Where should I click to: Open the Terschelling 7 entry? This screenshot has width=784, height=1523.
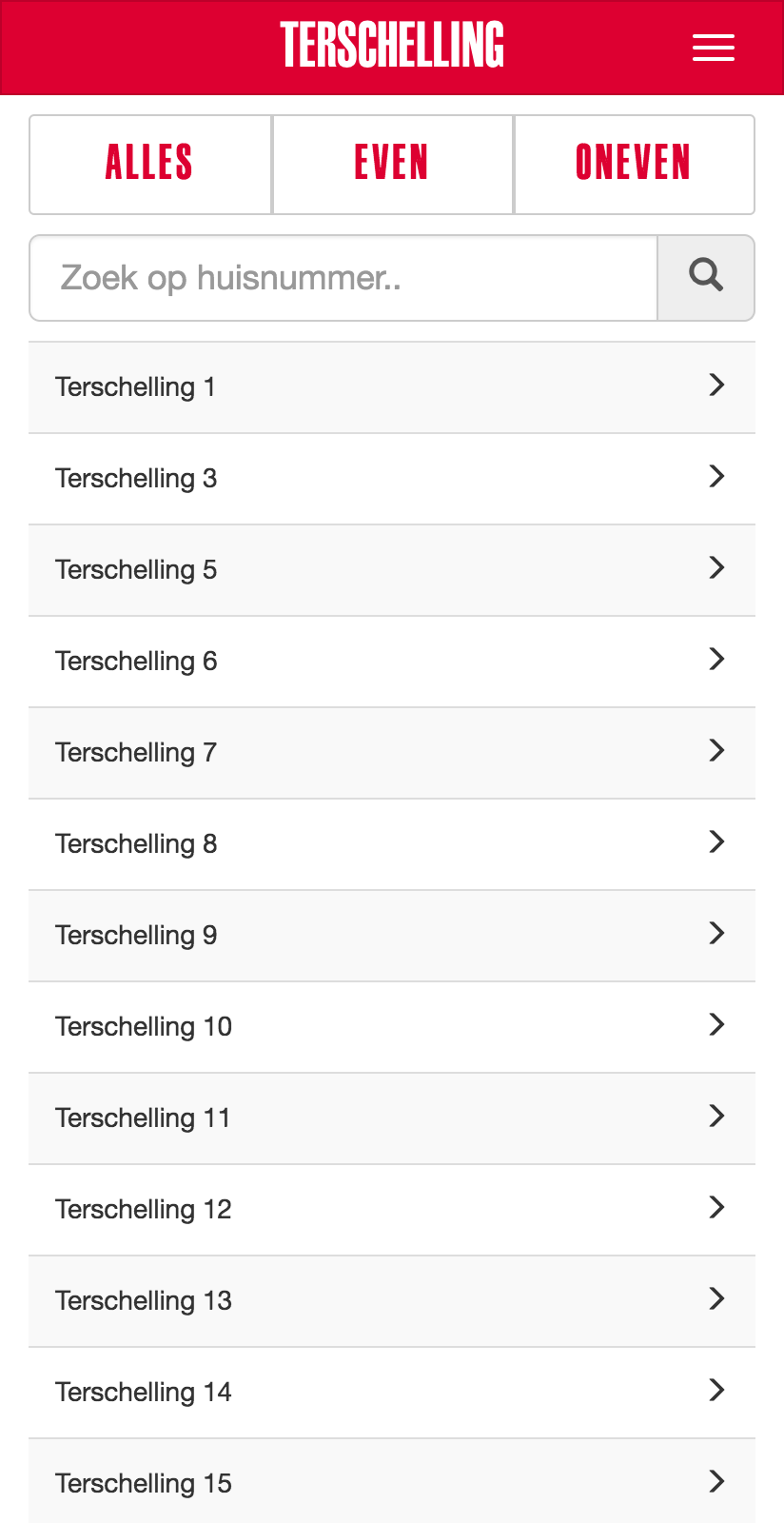[x=392, y=753]
